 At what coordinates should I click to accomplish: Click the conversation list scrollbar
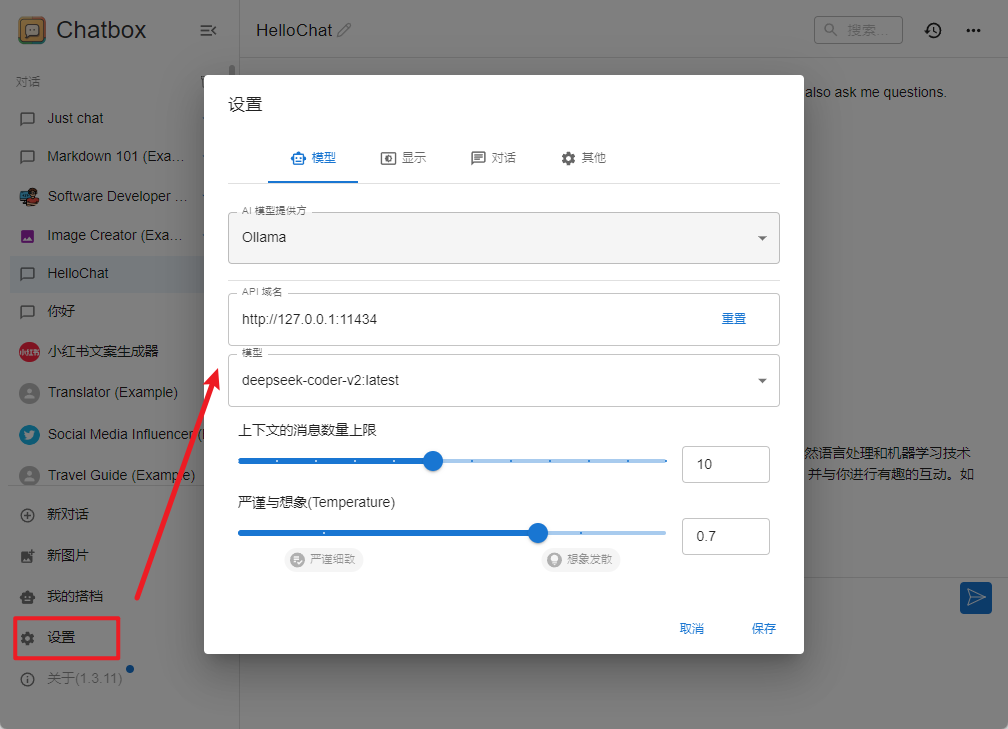point(232,70)
